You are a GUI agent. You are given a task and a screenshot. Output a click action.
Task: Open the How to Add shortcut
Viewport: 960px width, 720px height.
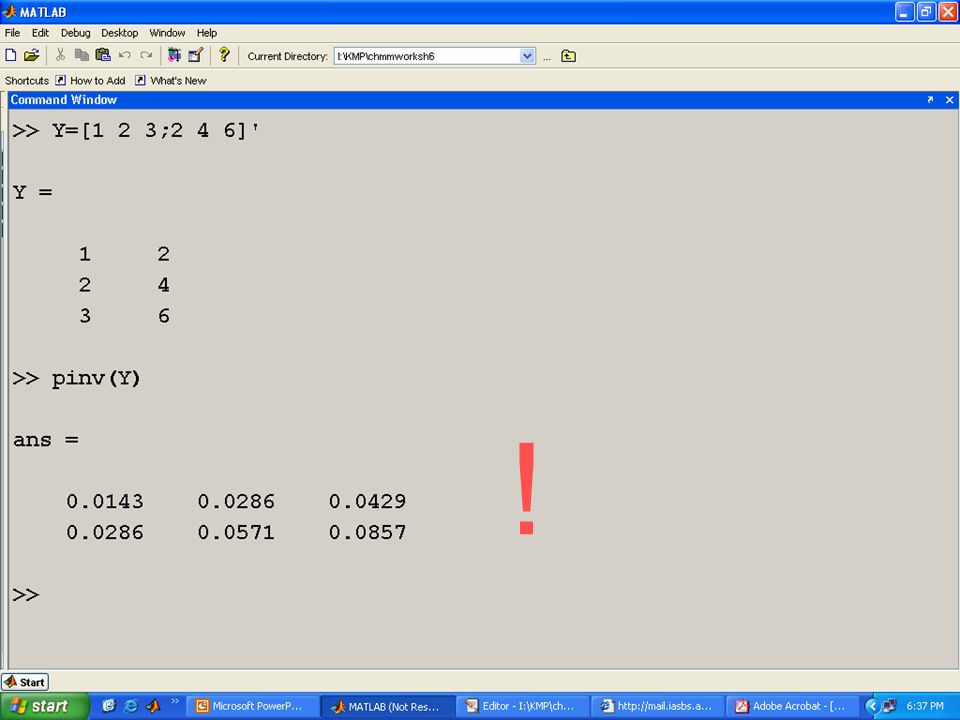[90, 81]
